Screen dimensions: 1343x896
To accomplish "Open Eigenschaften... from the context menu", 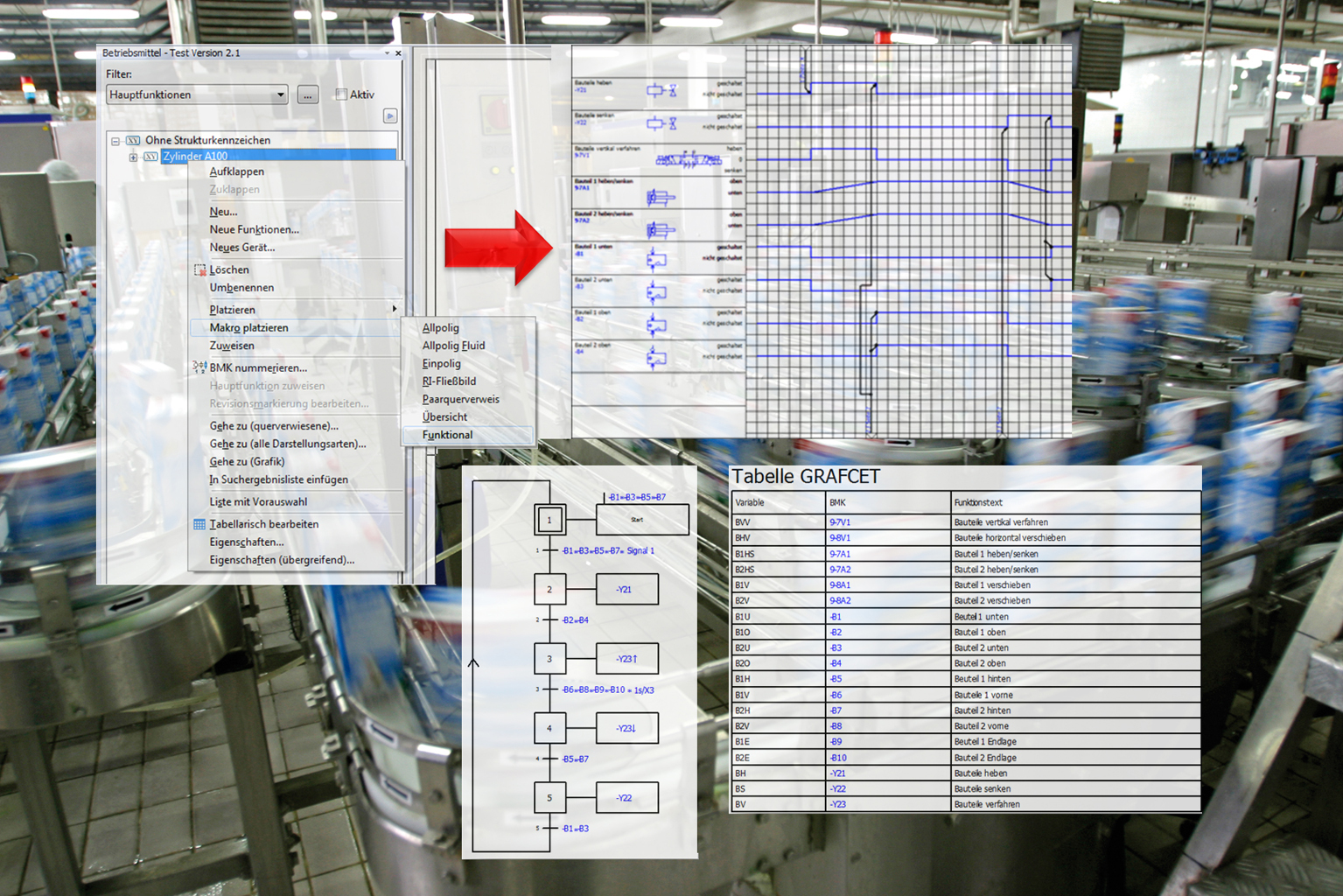I will point(247,542).
